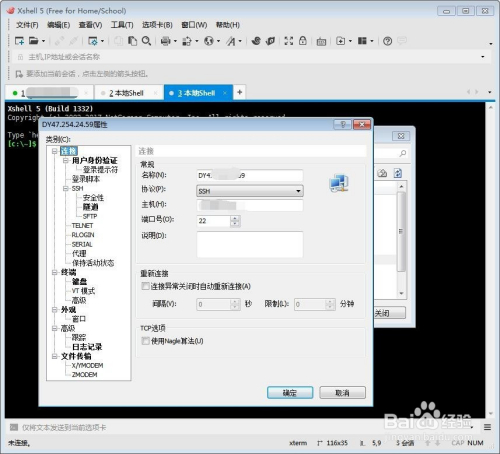Open the 帮助(H) menu

coord(228,25)
